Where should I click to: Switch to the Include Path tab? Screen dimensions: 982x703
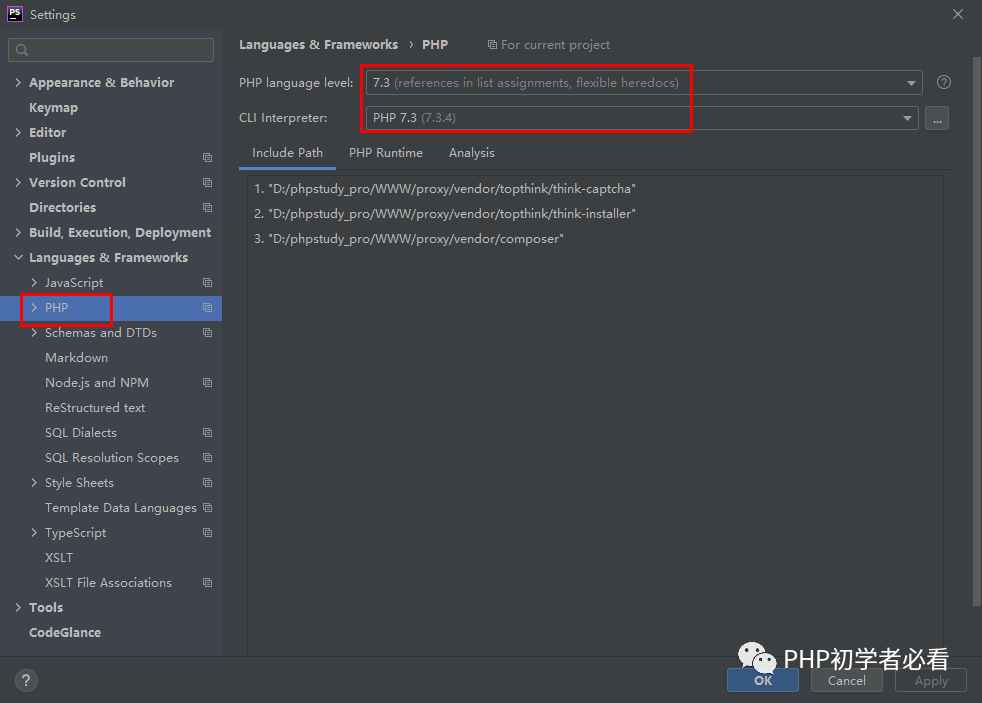pyautogui.click(x=287, y=153)
